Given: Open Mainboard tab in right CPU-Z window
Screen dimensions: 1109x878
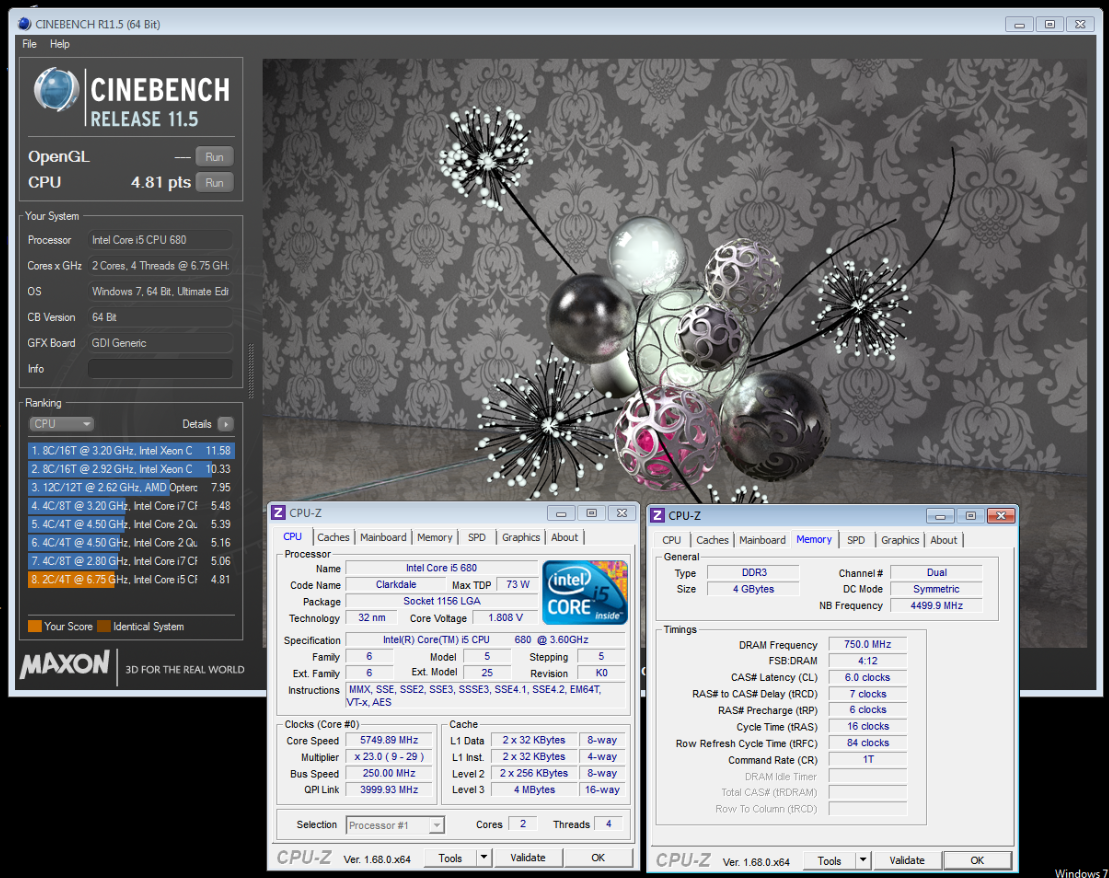Looking at the screenshot, I should [x=762, y=540].
